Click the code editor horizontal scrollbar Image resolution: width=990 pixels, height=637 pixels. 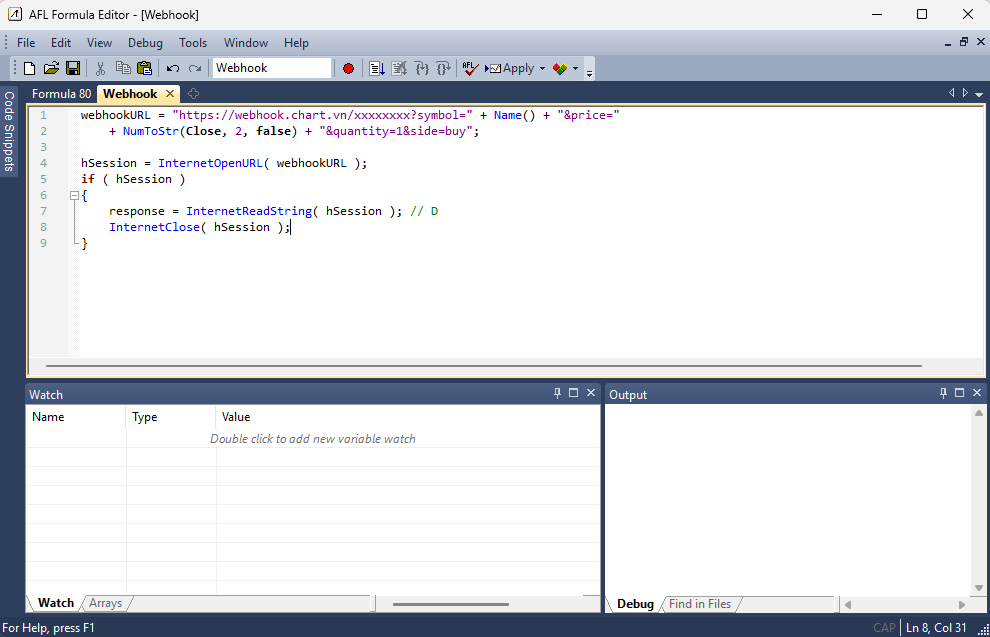tap(484, 366)
